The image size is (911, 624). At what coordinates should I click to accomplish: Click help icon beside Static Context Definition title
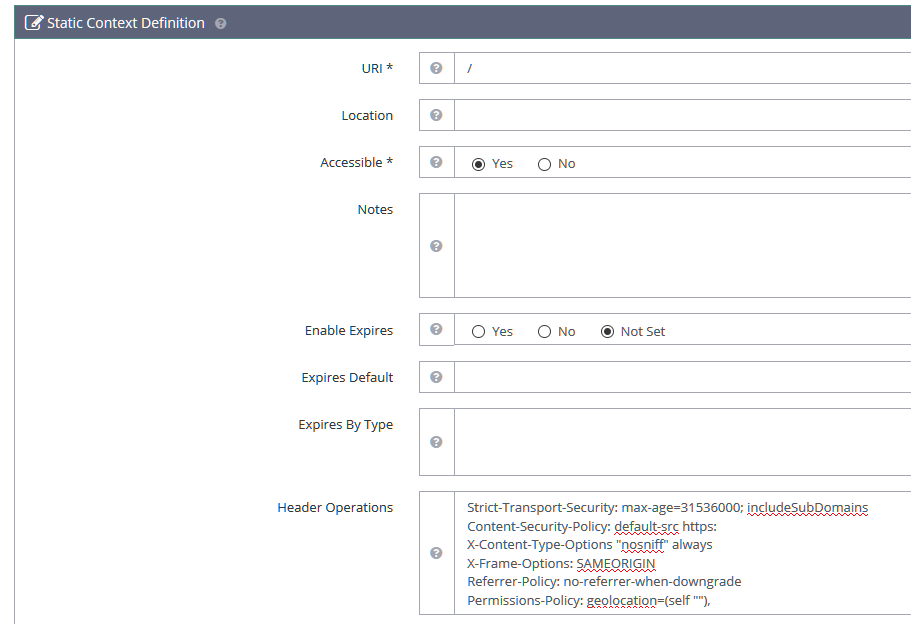[220, 23]
